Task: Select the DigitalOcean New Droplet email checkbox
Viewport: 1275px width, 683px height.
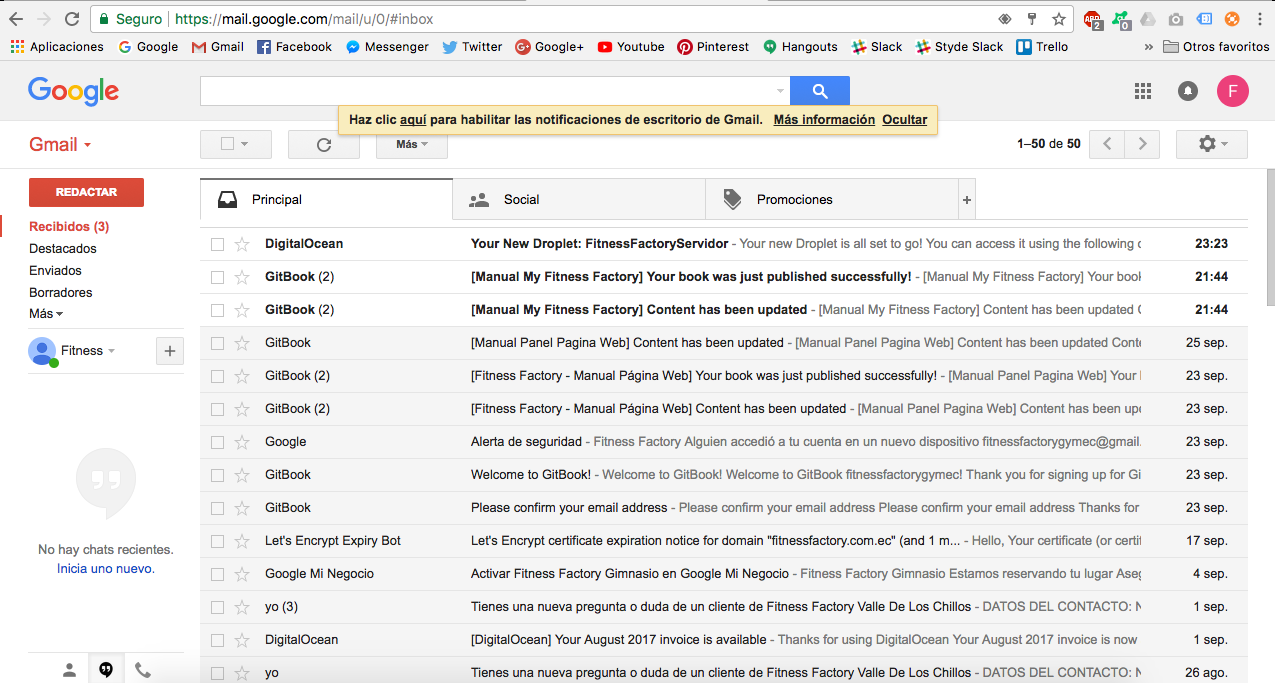Action: tap(217, 244)
